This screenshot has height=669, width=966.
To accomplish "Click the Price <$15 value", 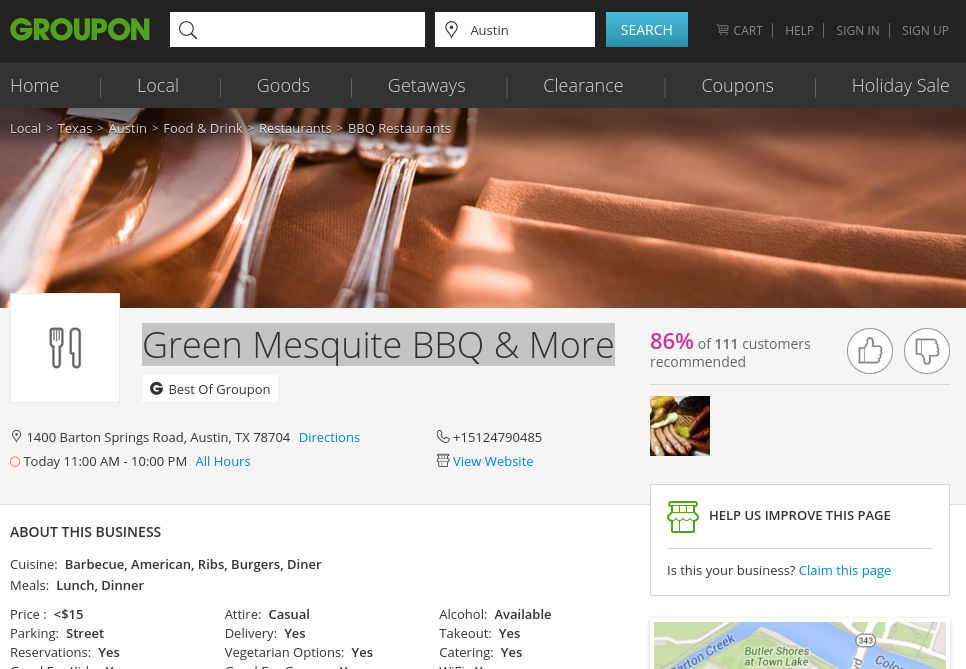I will (x=68, y=614).
